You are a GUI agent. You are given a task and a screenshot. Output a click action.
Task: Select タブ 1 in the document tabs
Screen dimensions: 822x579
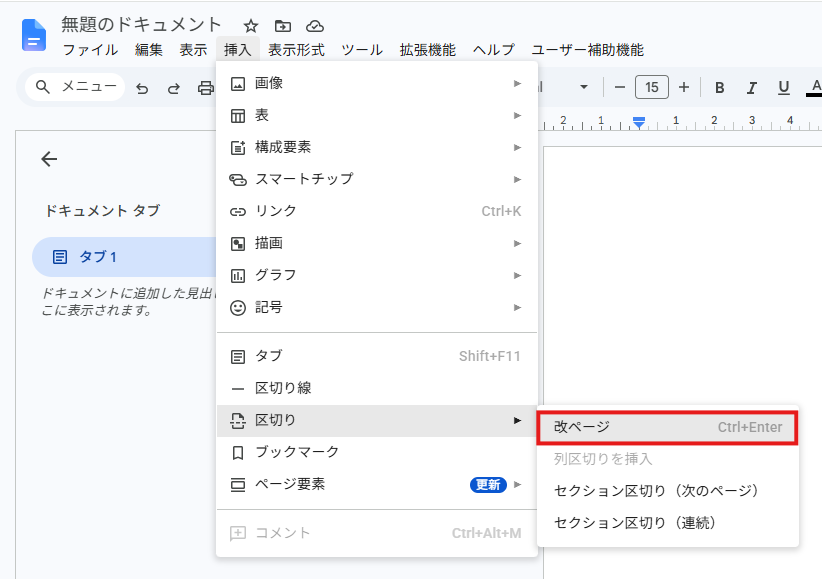(x=125, y=257)
